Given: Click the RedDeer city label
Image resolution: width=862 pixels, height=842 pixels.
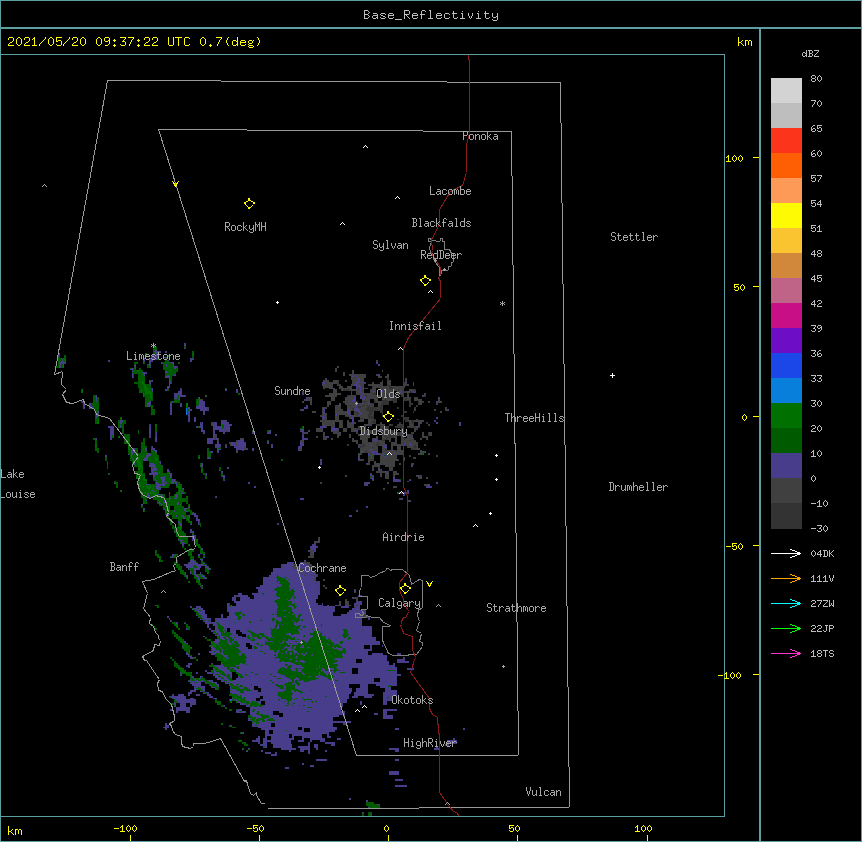Looking at the screenshot, I should click(x=441, y=255).
